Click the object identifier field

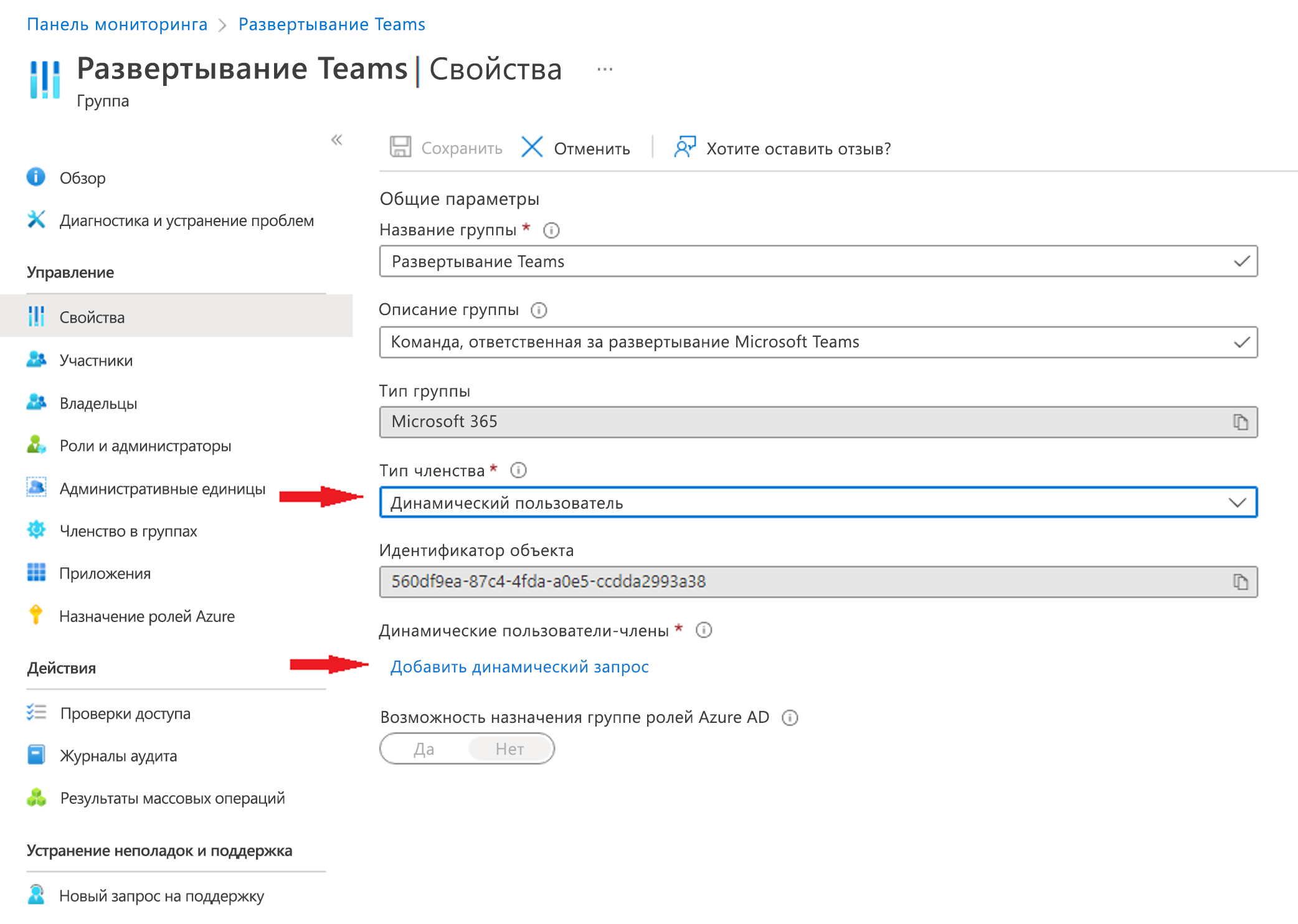pos(818,582)
